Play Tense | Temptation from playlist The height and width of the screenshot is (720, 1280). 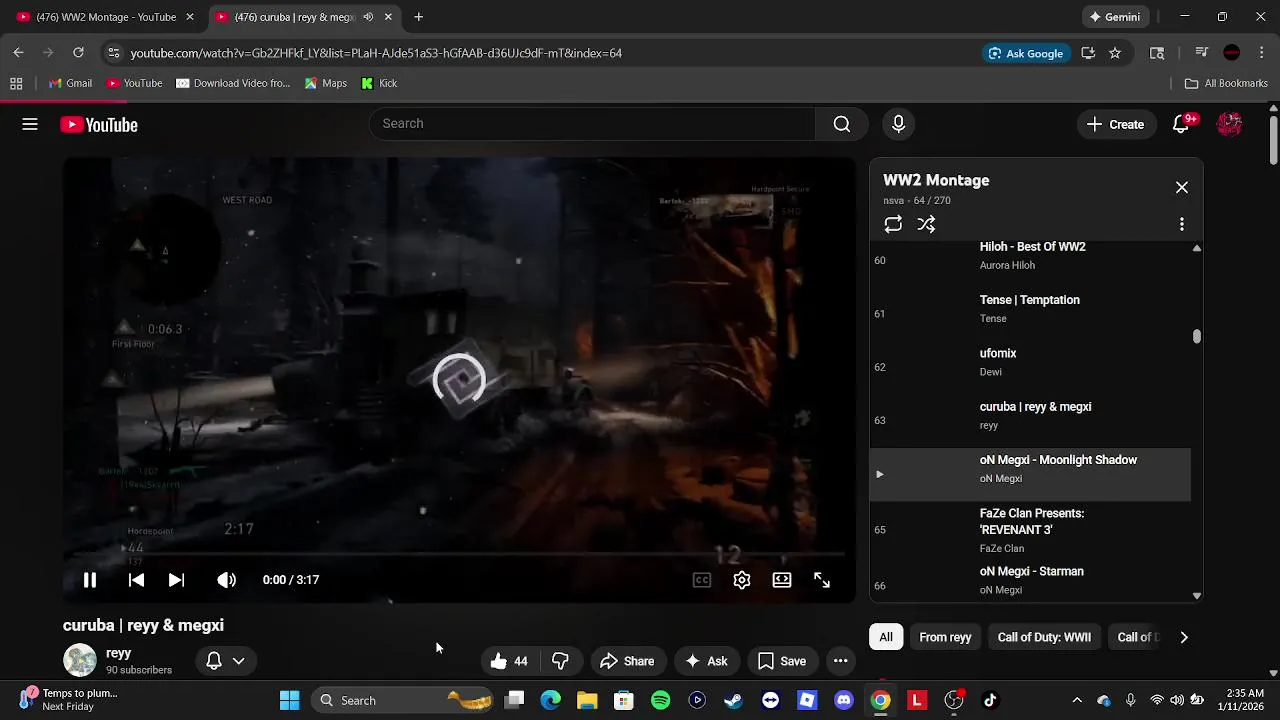[x=1030, y=314]
